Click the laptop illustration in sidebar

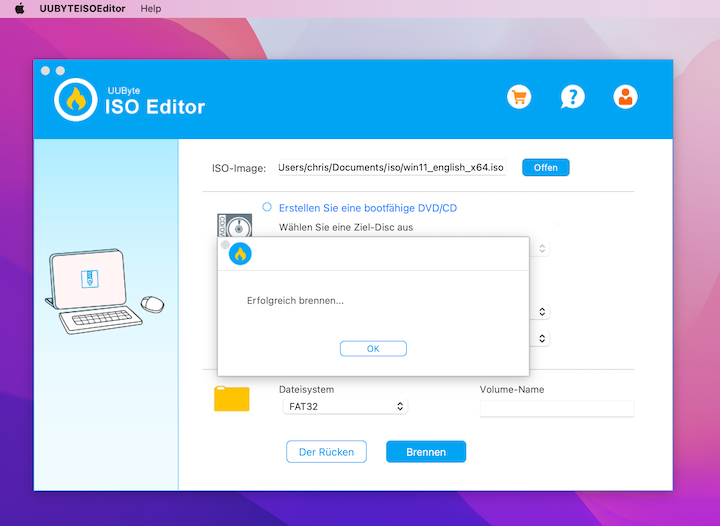point(104,292)
